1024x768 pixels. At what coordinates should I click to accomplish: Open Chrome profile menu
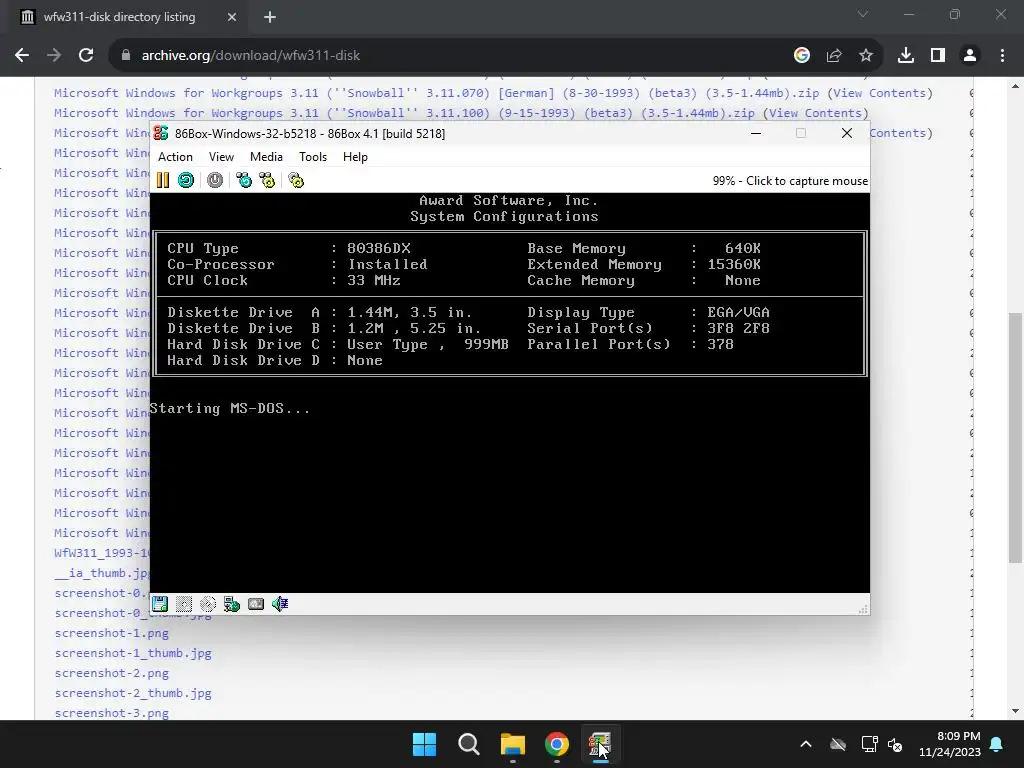point(970,56)
